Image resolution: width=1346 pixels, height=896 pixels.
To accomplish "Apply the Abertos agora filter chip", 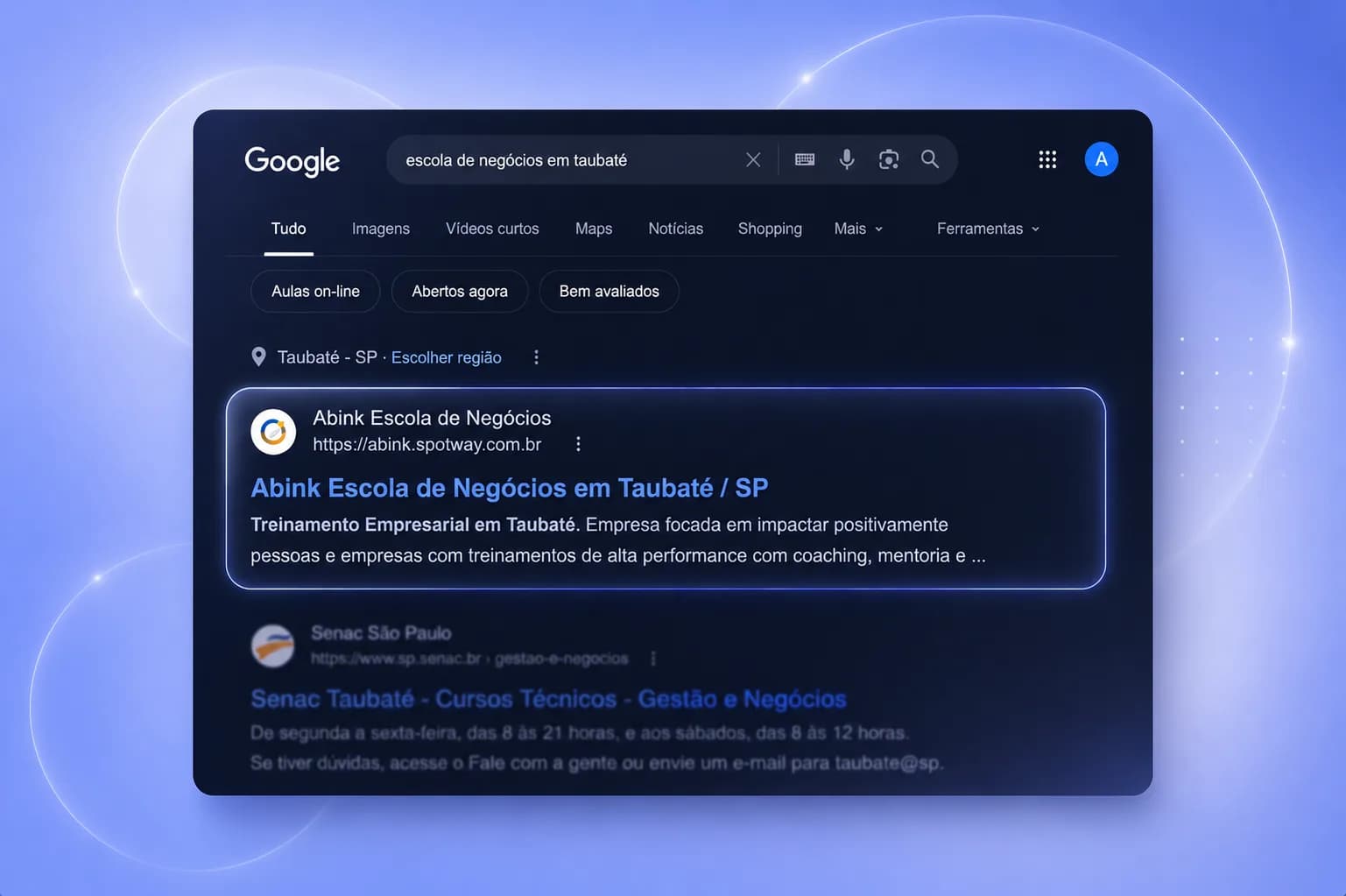I will (x=460, y=291).
